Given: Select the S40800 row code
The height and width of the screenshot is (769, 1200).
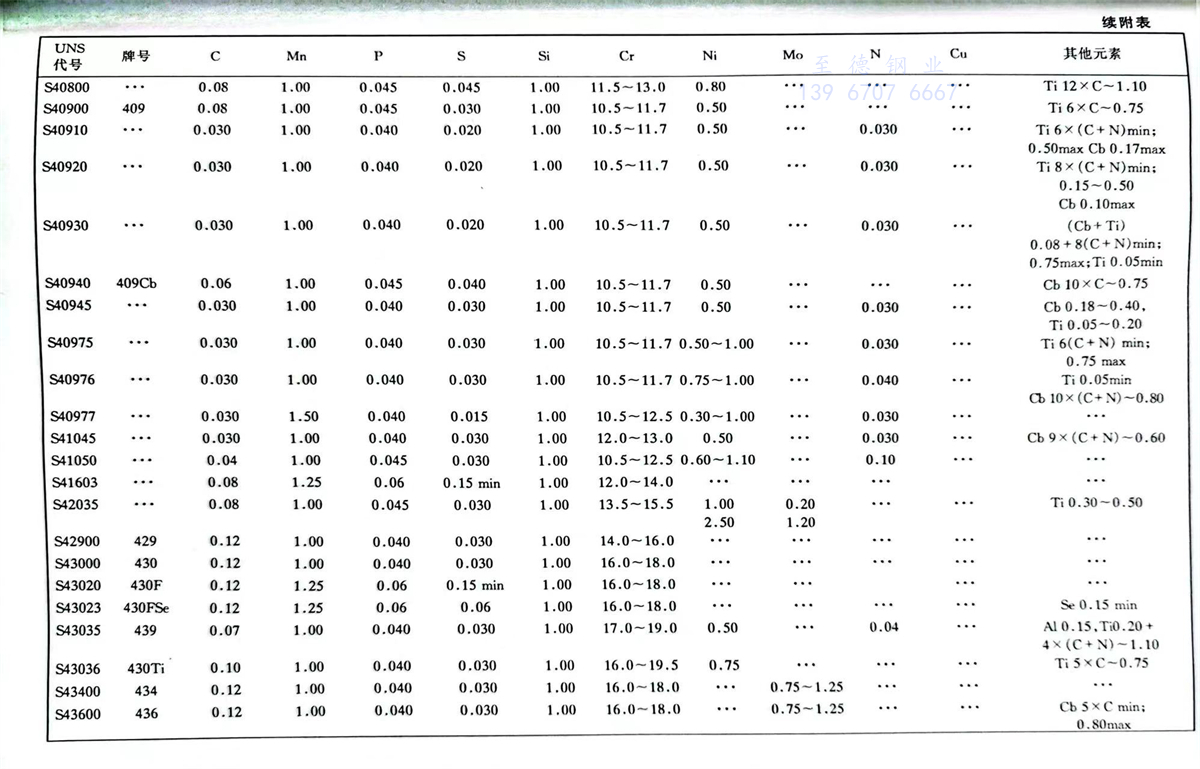Looking at the screenshot, I should (x=65, y=87).
